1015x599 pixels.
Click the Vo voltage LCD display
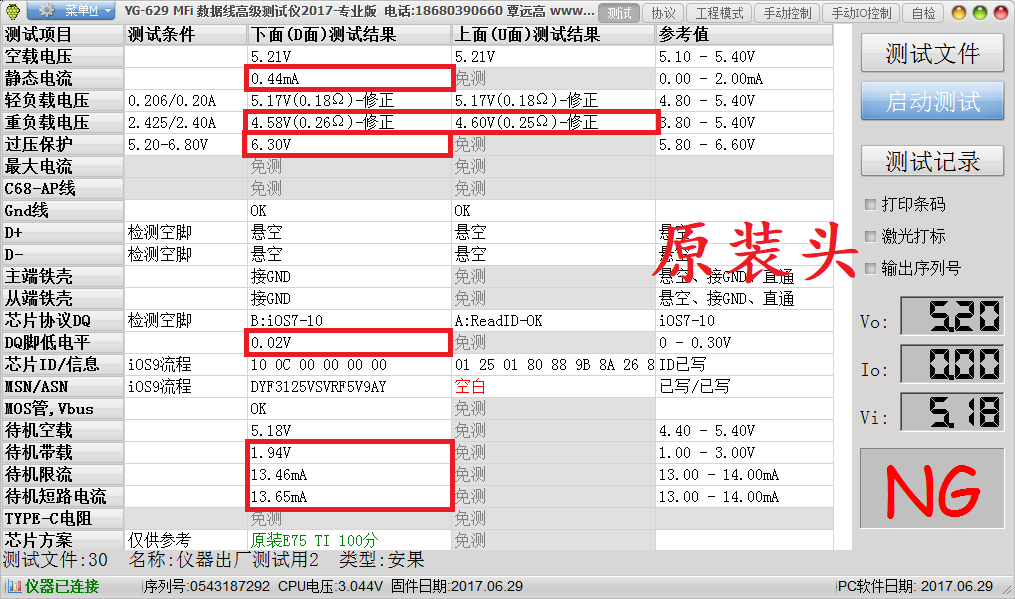(x=952, y=317)
